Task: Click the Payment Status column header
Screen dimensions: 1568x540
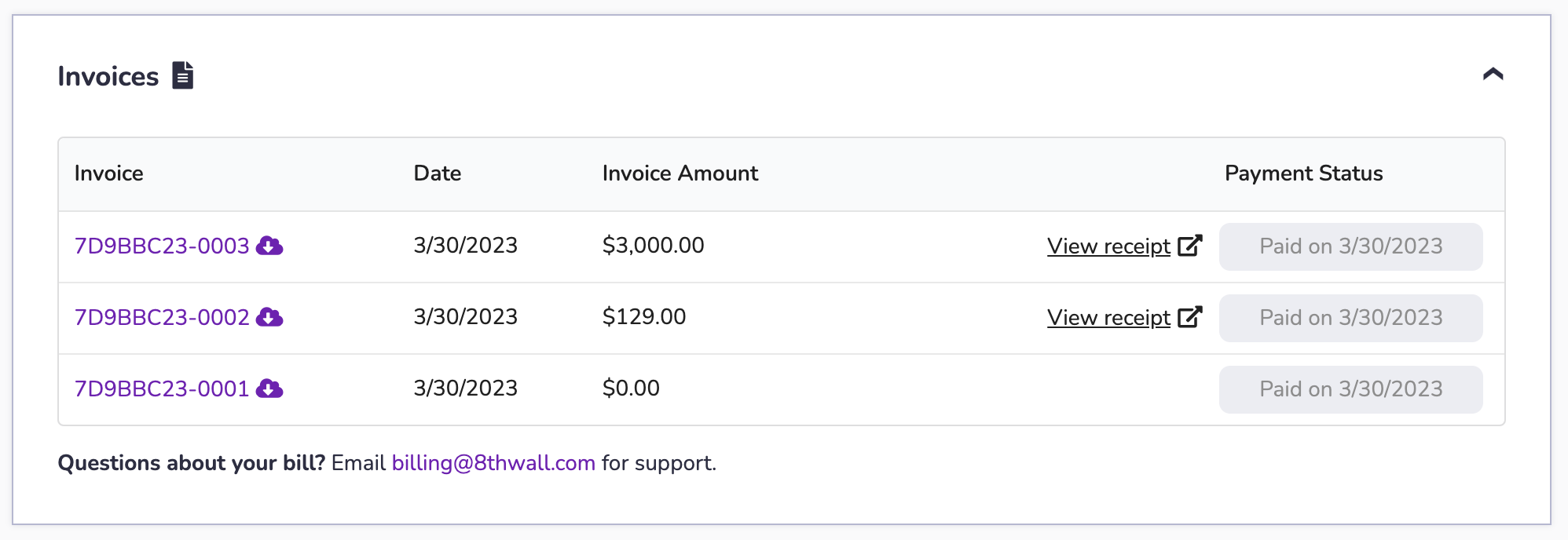Action: 1303,173
